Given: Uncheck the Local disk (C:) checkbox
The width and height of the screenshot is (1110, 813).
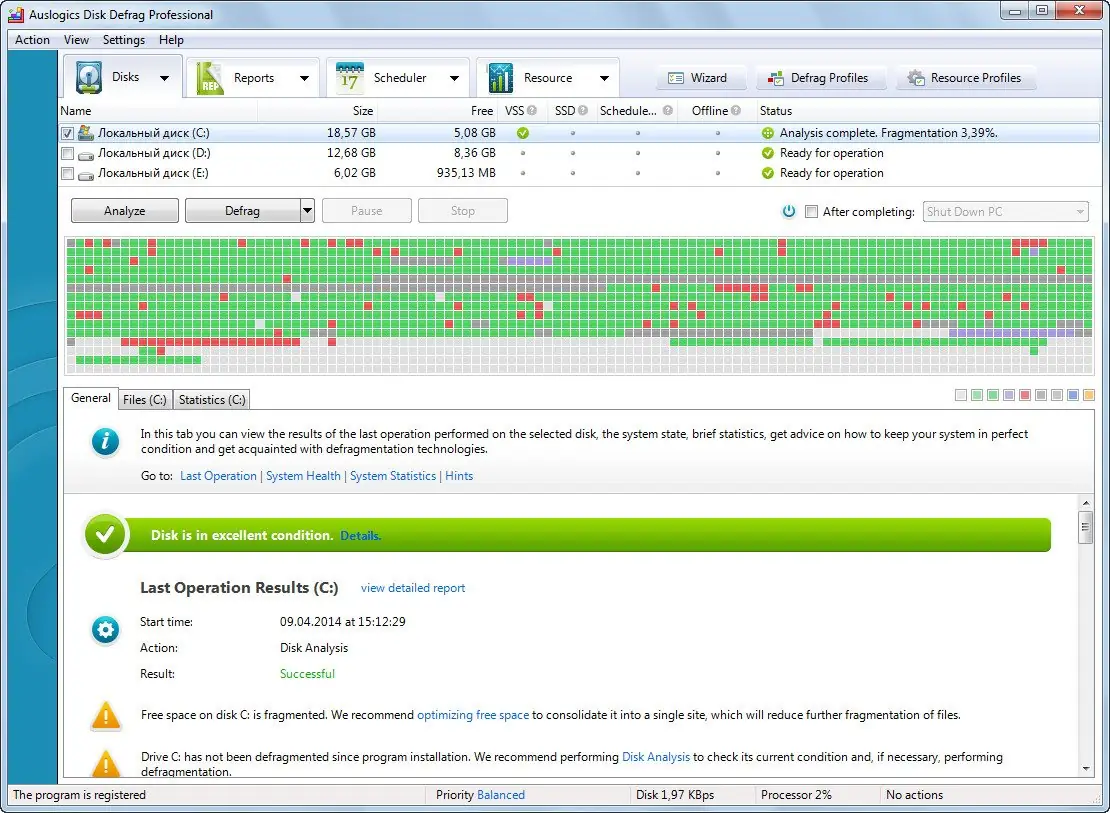Looking at the screenshot, I should [x=67, y=133].
